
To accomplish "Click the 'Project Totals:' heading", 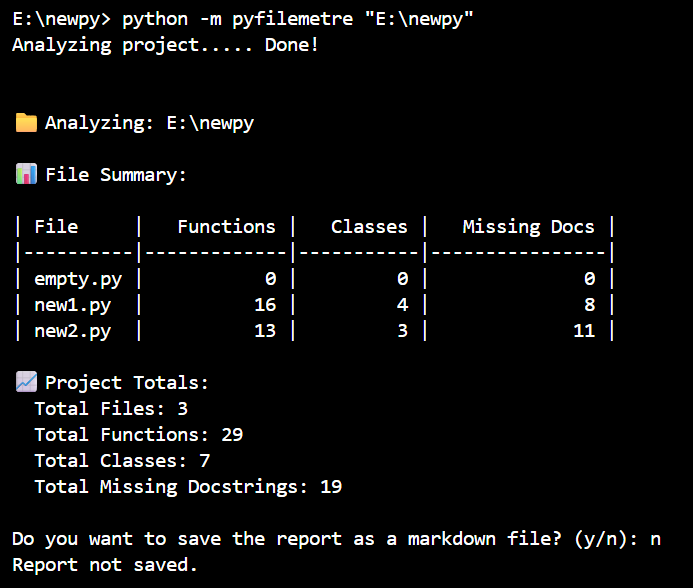I will click(x=126, y=383).
